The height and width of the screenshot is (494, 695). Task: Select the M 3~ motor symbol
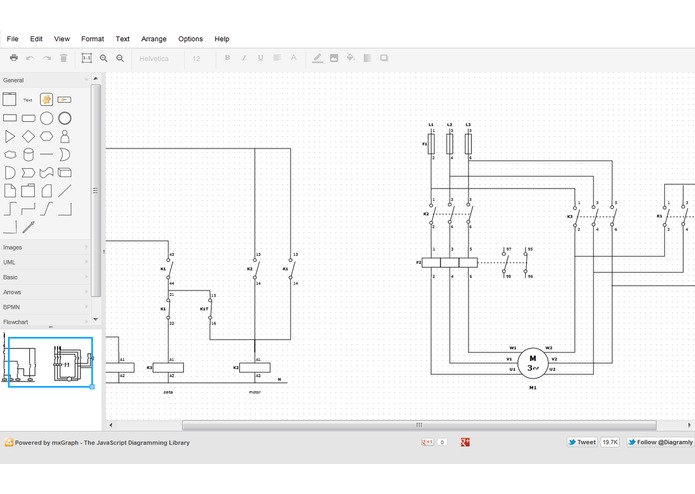click(533, 363)
